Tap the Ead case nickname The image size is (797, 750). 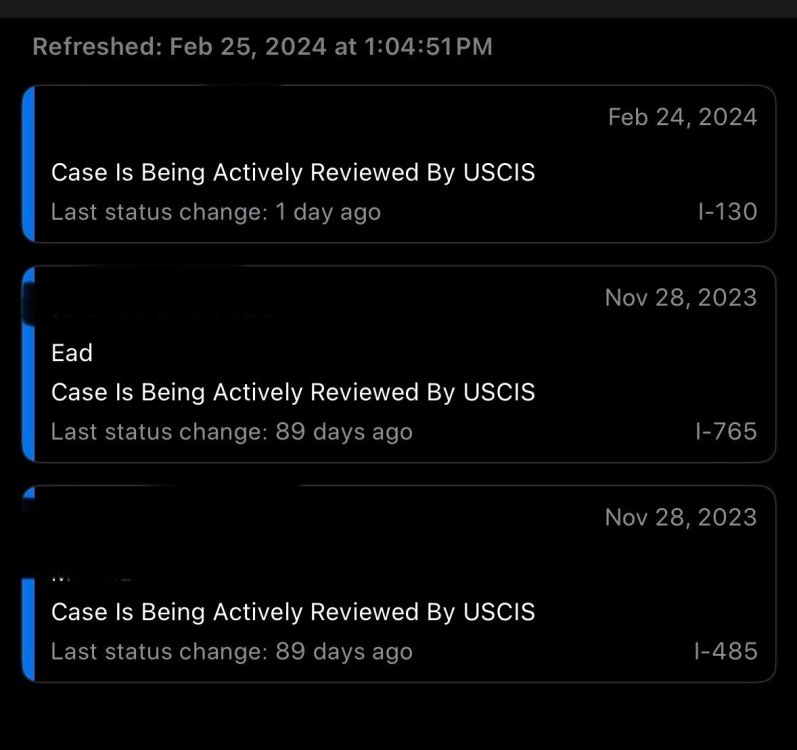72,353
